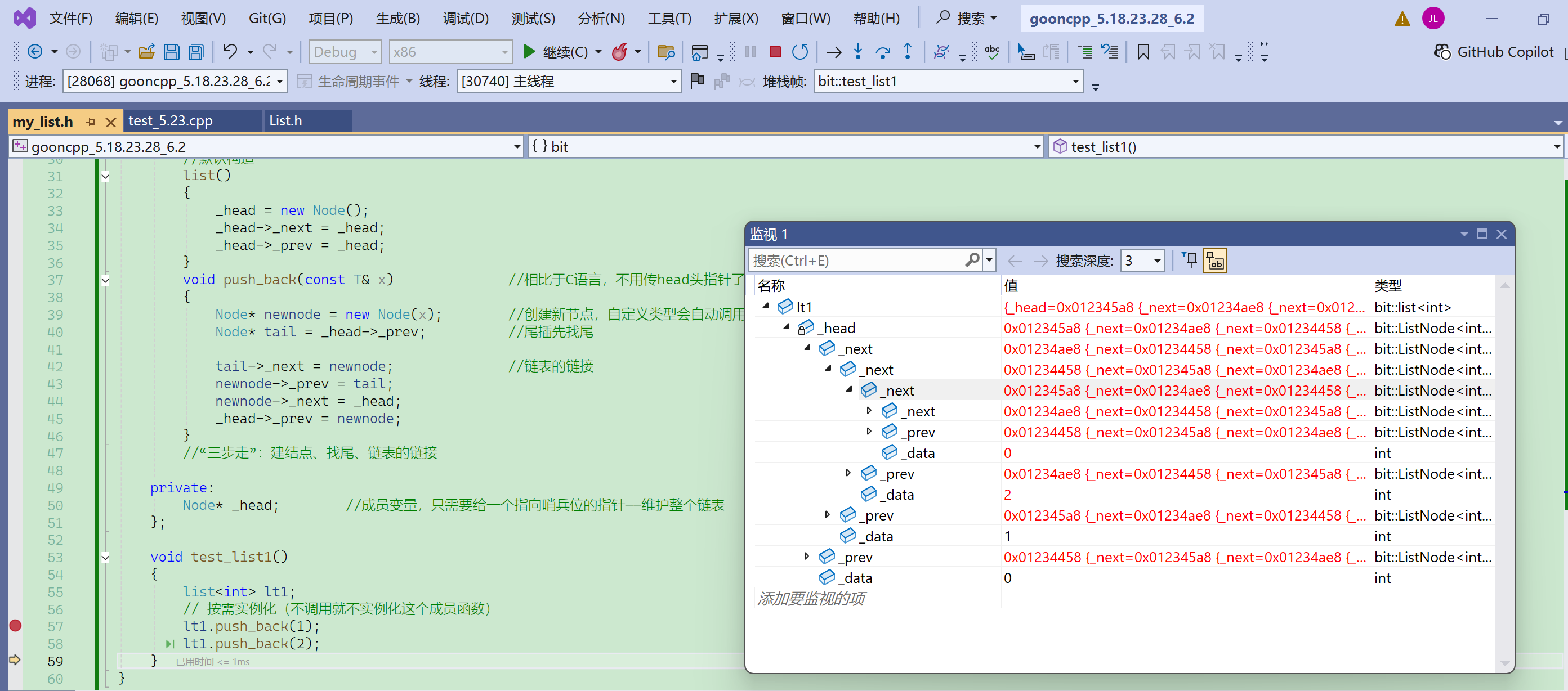Switch to the test_5.23.cpp tab
The height and width of the screenshot is (691, 1568).
tap(171, 121)
